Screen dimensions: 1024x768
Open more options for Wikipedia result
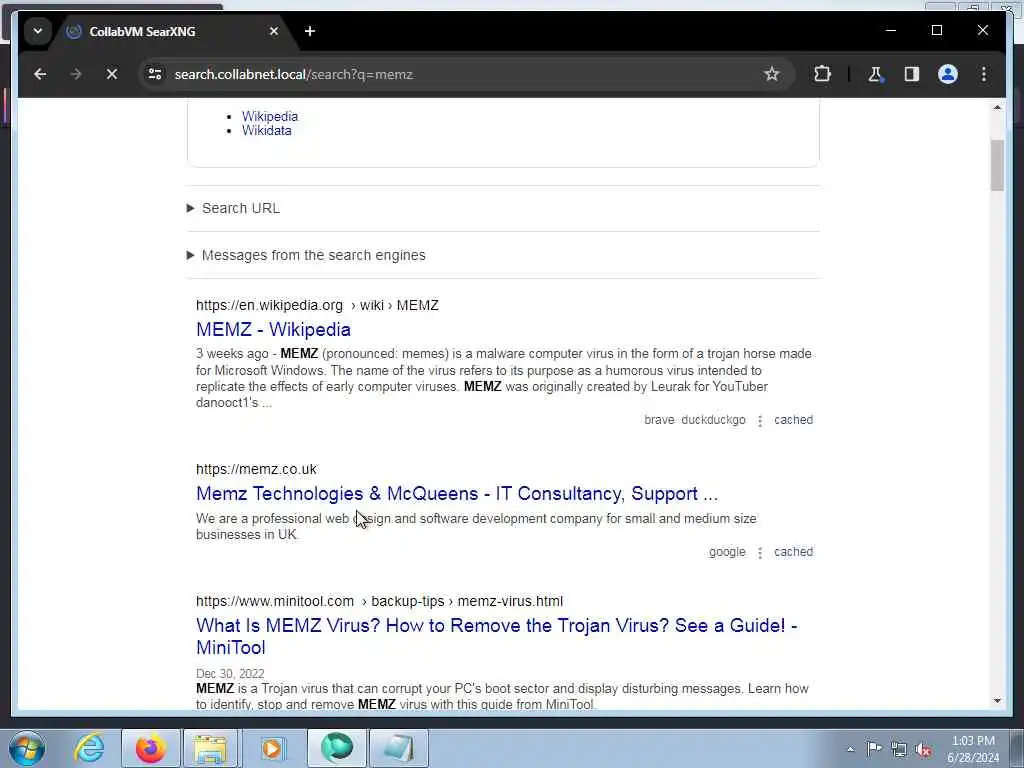760,421
